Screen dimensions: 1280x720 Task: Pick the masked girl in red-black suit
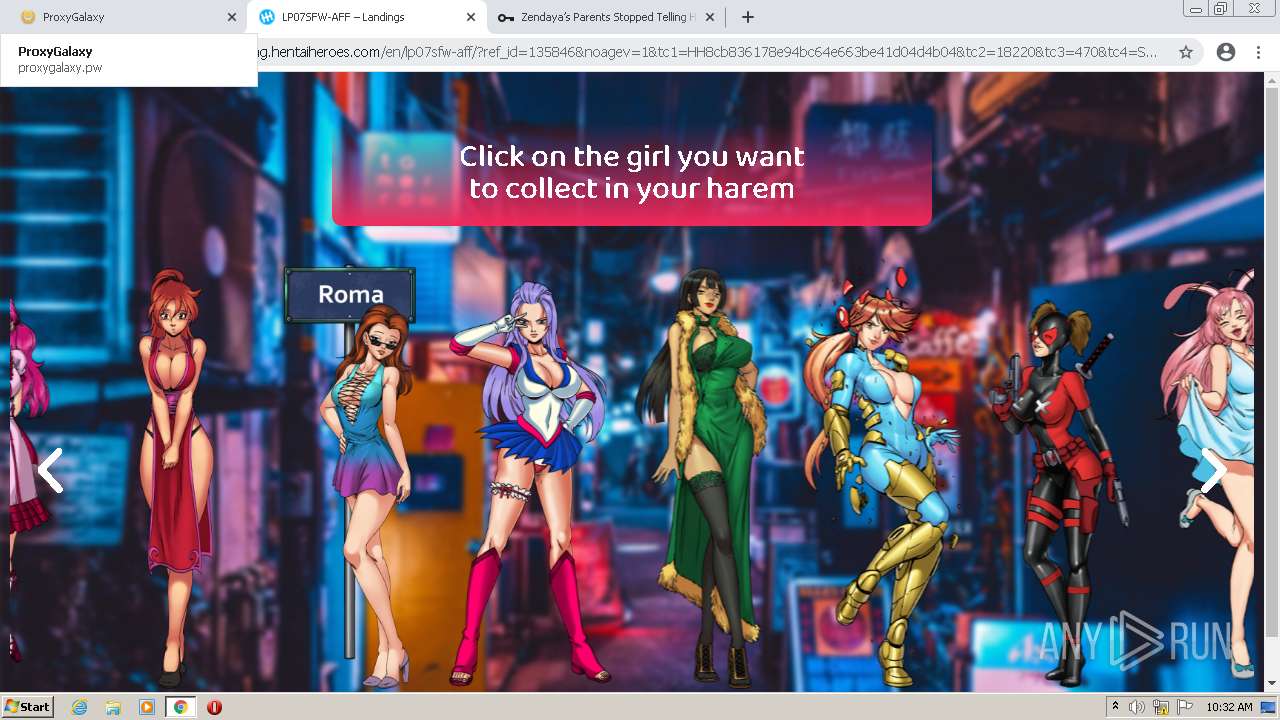1060,492
